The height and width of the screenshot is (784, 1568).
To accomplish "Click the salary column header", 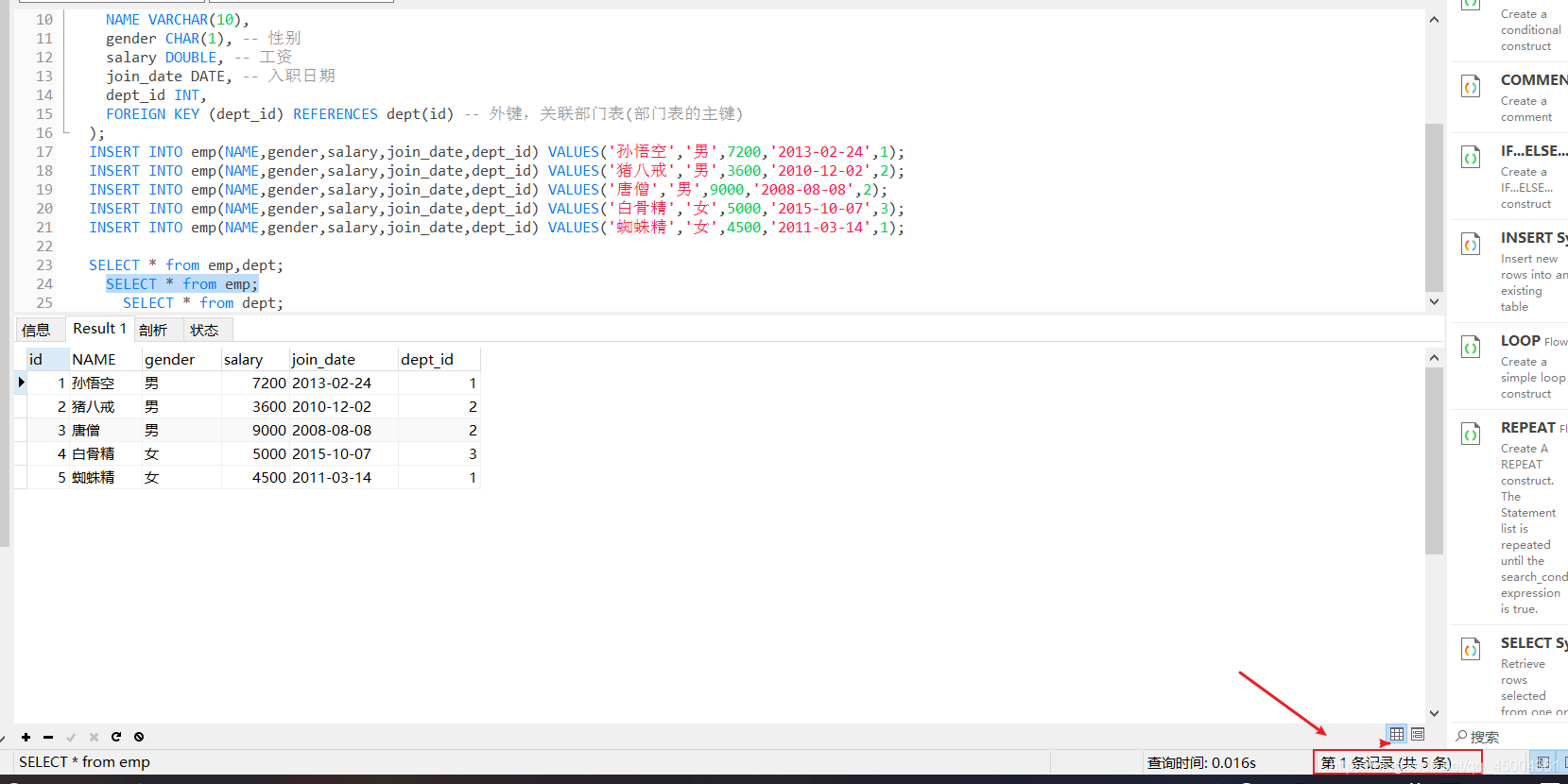I will [x=255, y=359].
